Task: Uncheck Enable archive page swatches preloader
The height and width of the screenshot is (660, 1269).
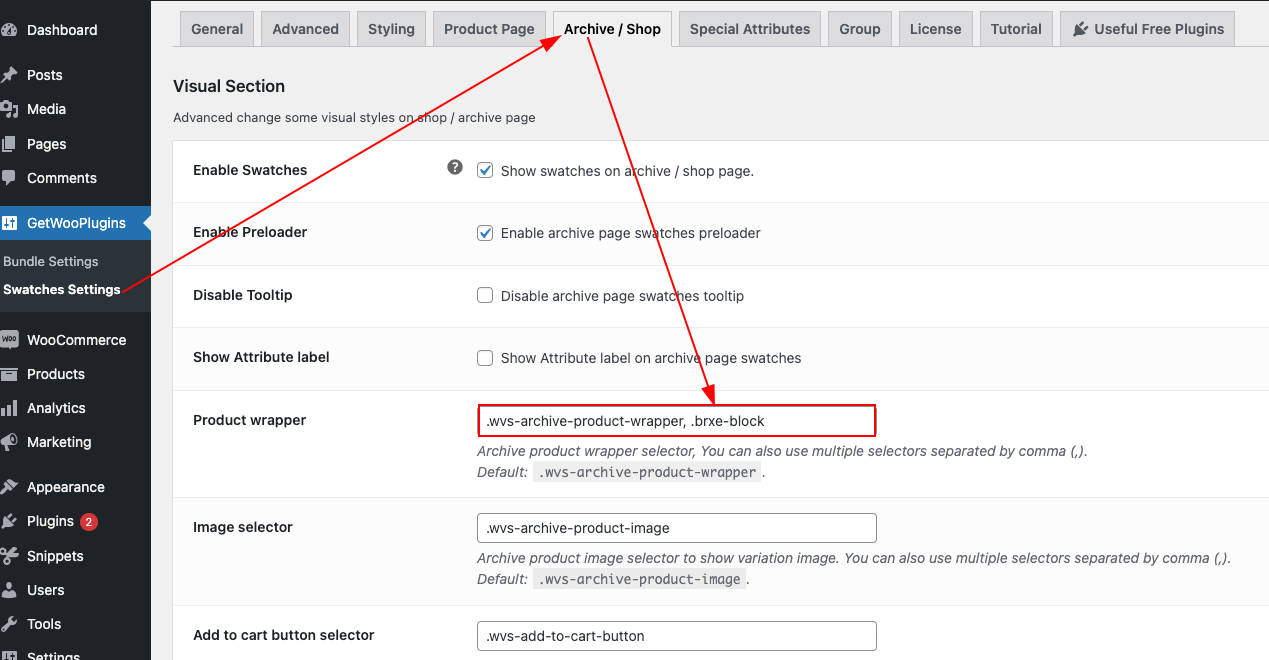Action: pyautogui.click(x=485, y=233)
